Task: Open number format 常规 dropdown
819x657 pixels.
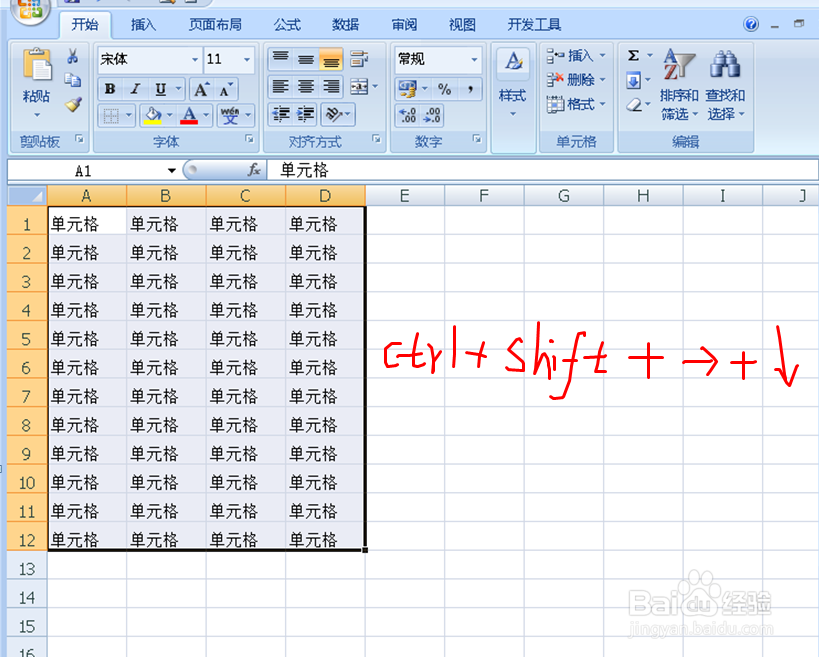Action: 474,59
